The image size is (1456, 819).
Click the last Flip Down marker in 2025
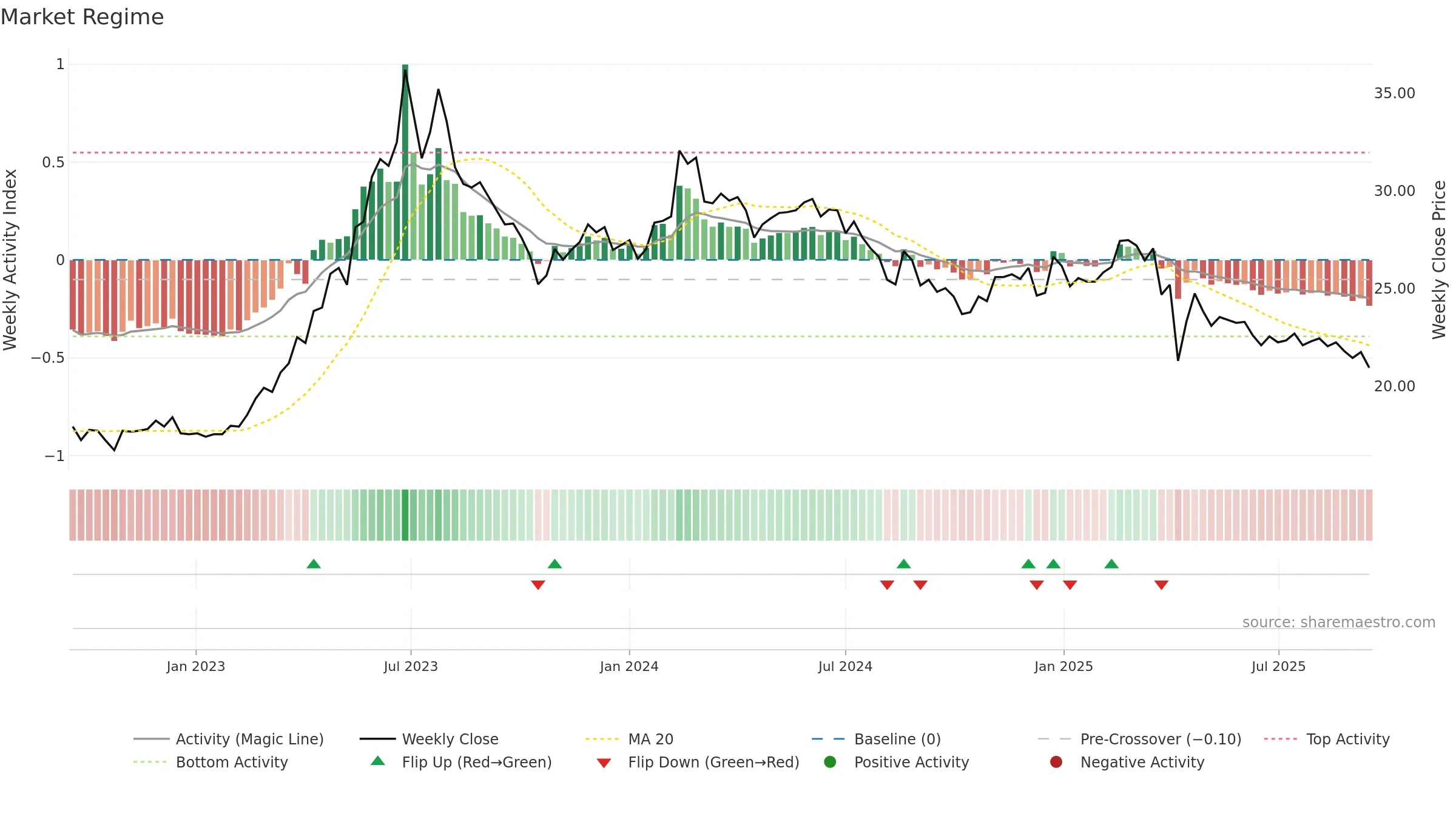1161,585
